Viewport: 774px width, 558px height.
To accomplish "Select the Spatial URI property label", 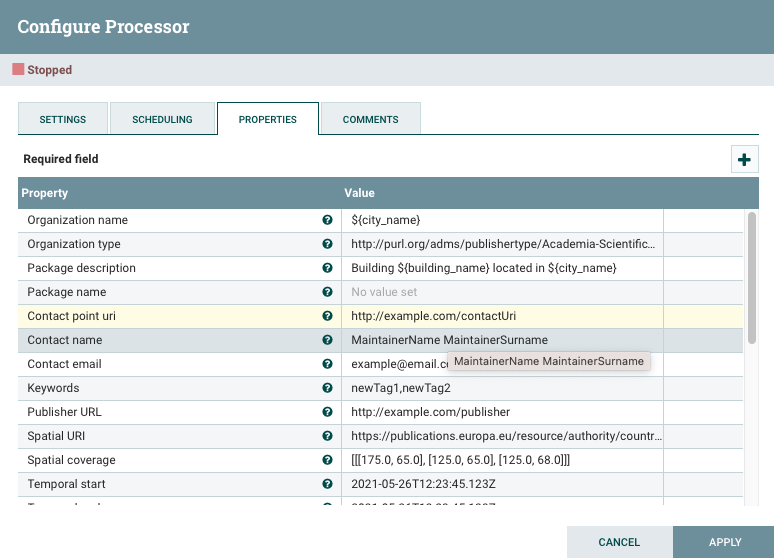I will pyautogui.click(x=56, y=436).
